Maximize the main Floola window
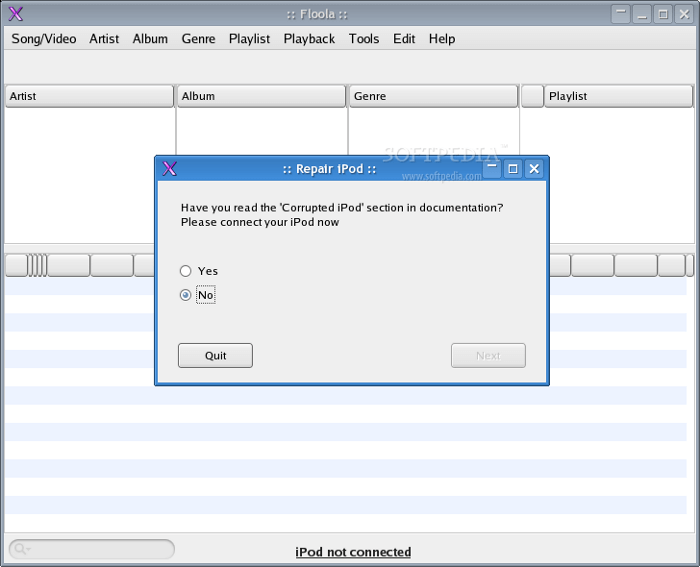This screenshot has height=567, width=700. click(x=663, y=14)
